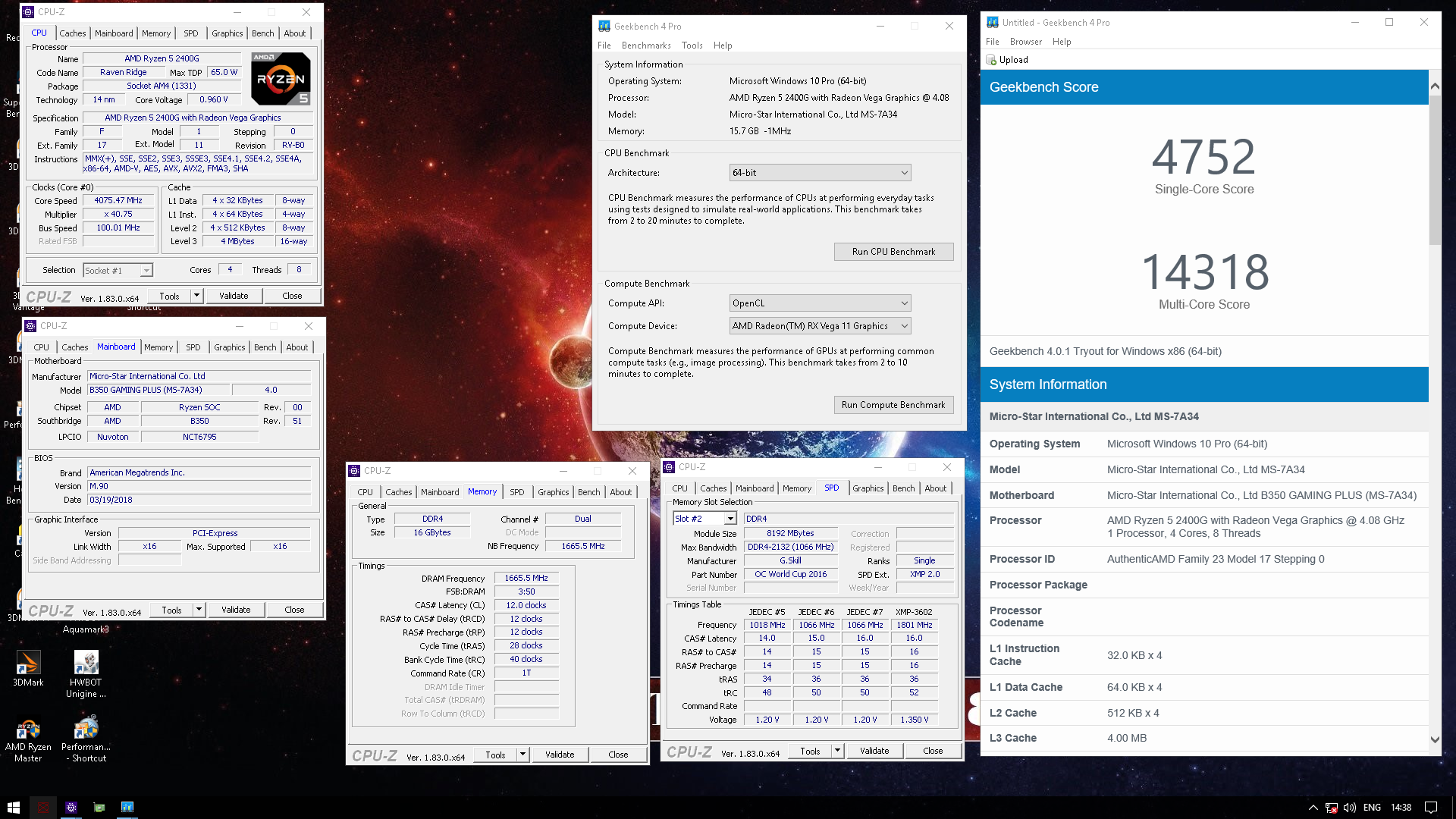This screenshot has width=1456, height=819.
Task: Open the Socket #1 selection dropdown
Action: pos(118,270)
